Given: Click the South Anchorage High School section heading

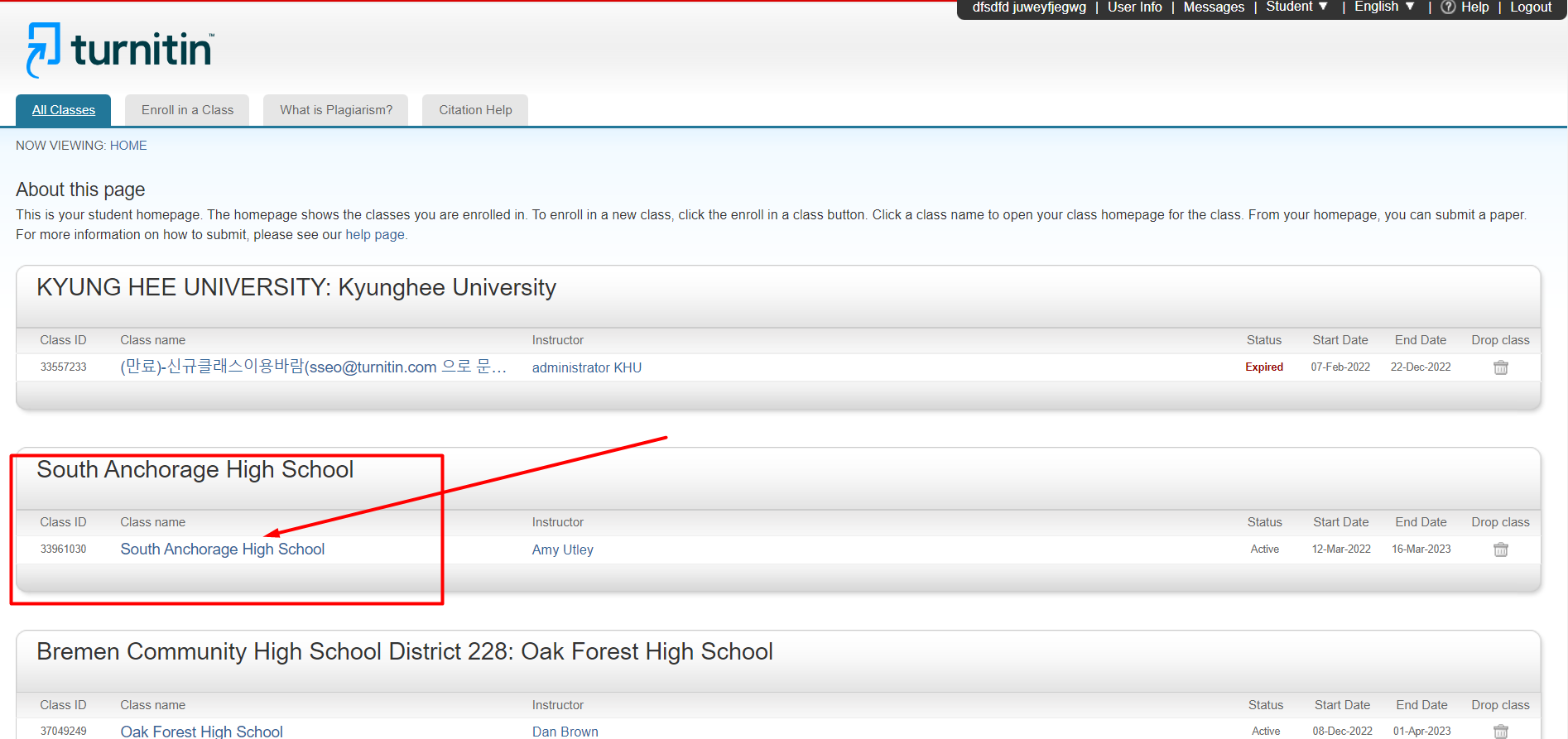Looking at the screenshot, I should pyautogui.click(x=195, y=469).
